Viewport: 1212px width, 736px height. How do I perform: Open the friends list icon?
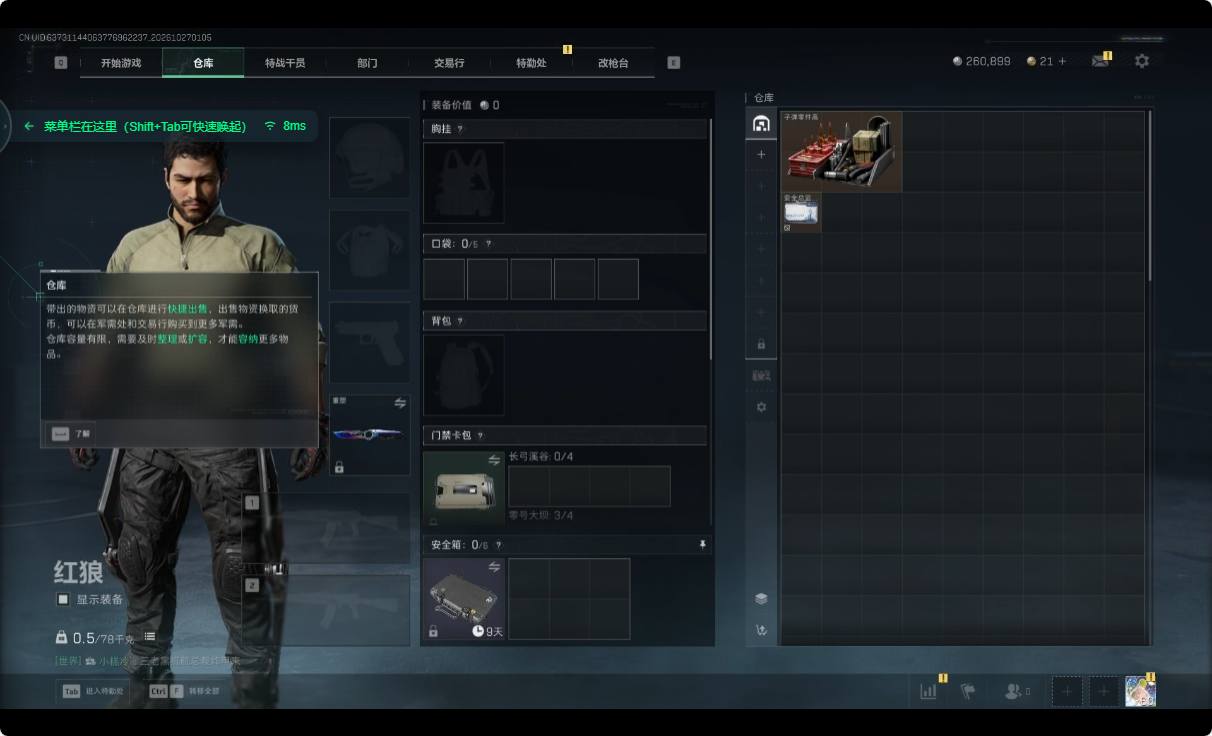click(x=1014, y=691)
